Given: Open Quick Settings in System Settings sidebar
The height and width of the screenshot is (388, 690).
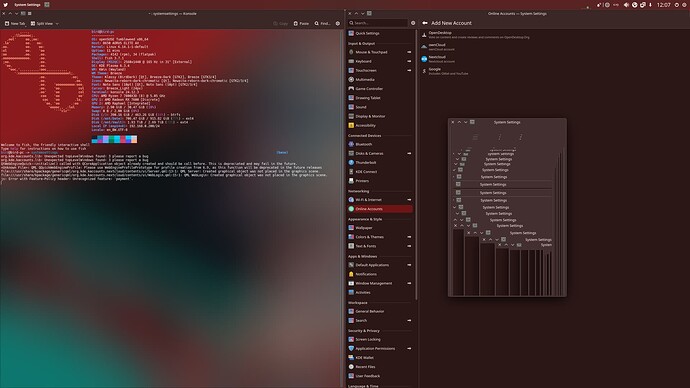Looking at the screenshot, I should [x=380, y=33].
